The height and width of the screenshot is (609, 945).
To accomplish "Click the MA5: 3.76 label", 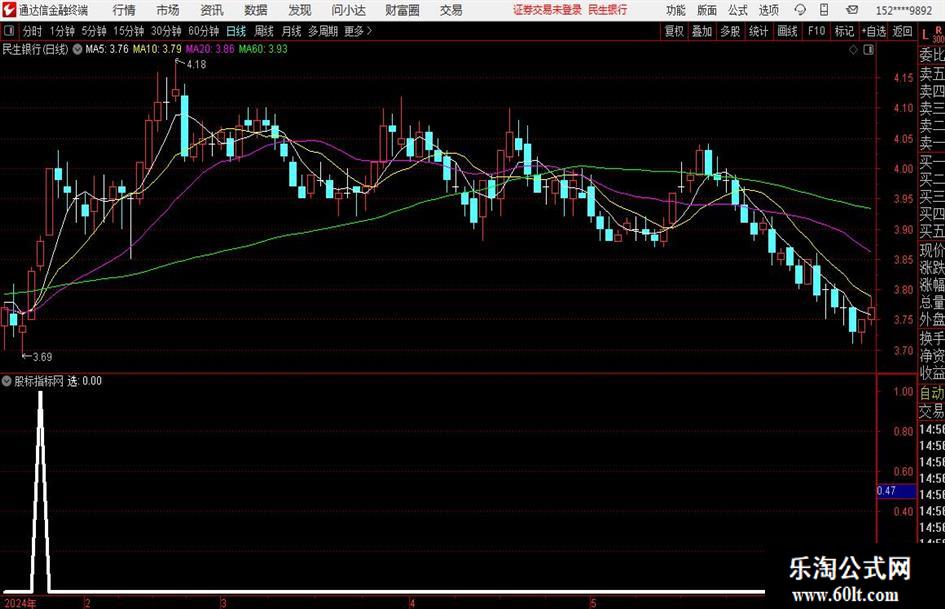I will coord(107,49).
